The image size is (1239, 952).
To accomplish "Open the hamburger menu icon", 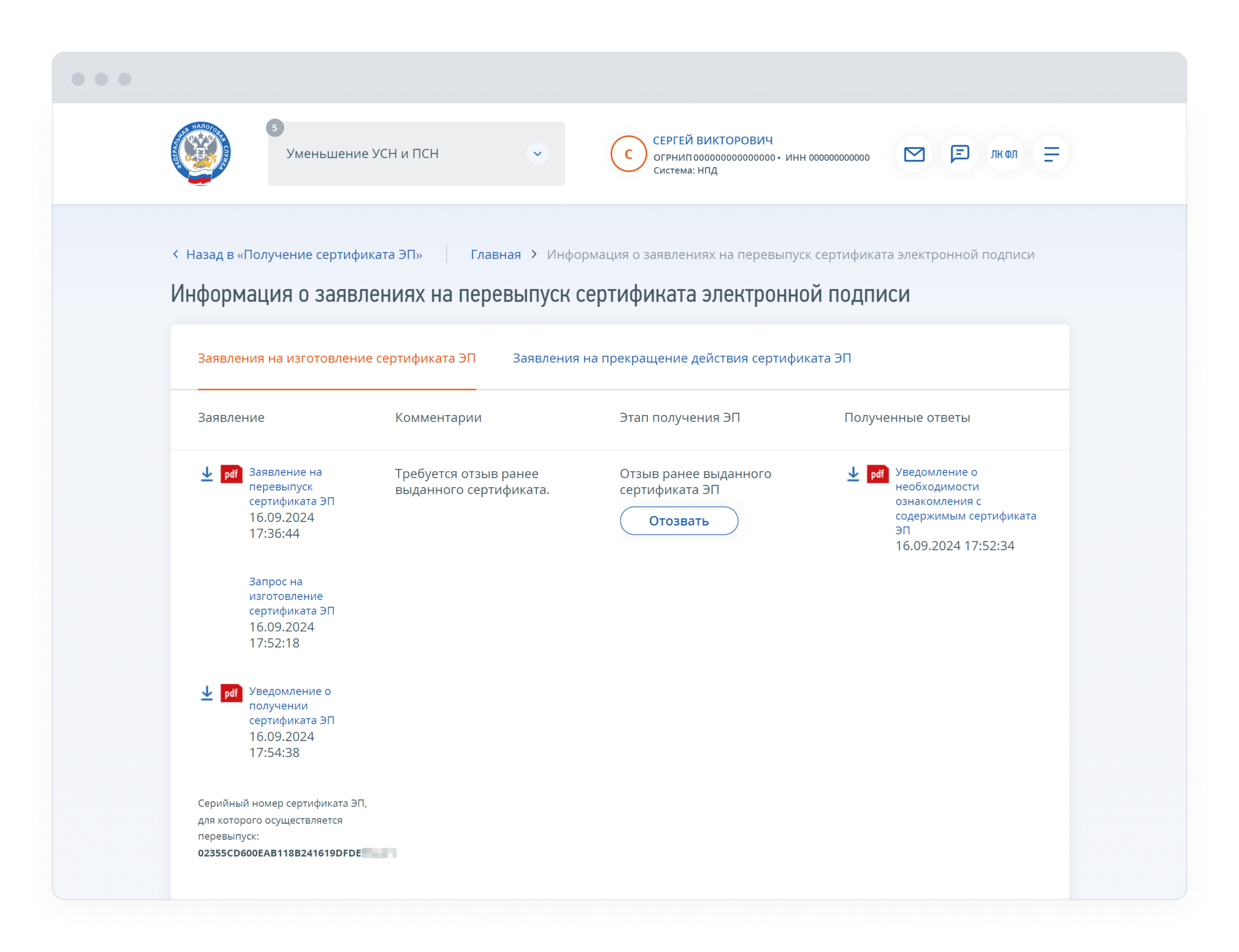I will (1051, 154).
